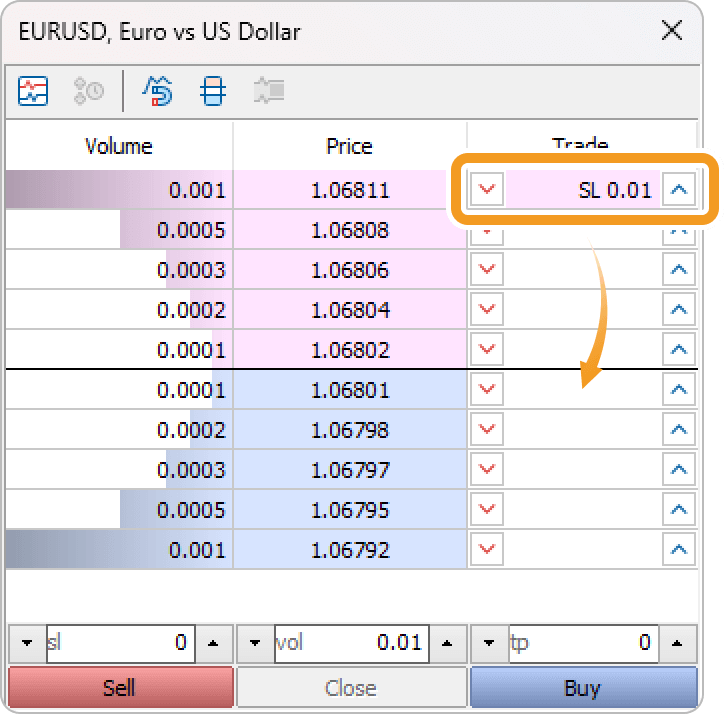
Task: Increase the sl value with up arrow
Action: coord(213,643)
